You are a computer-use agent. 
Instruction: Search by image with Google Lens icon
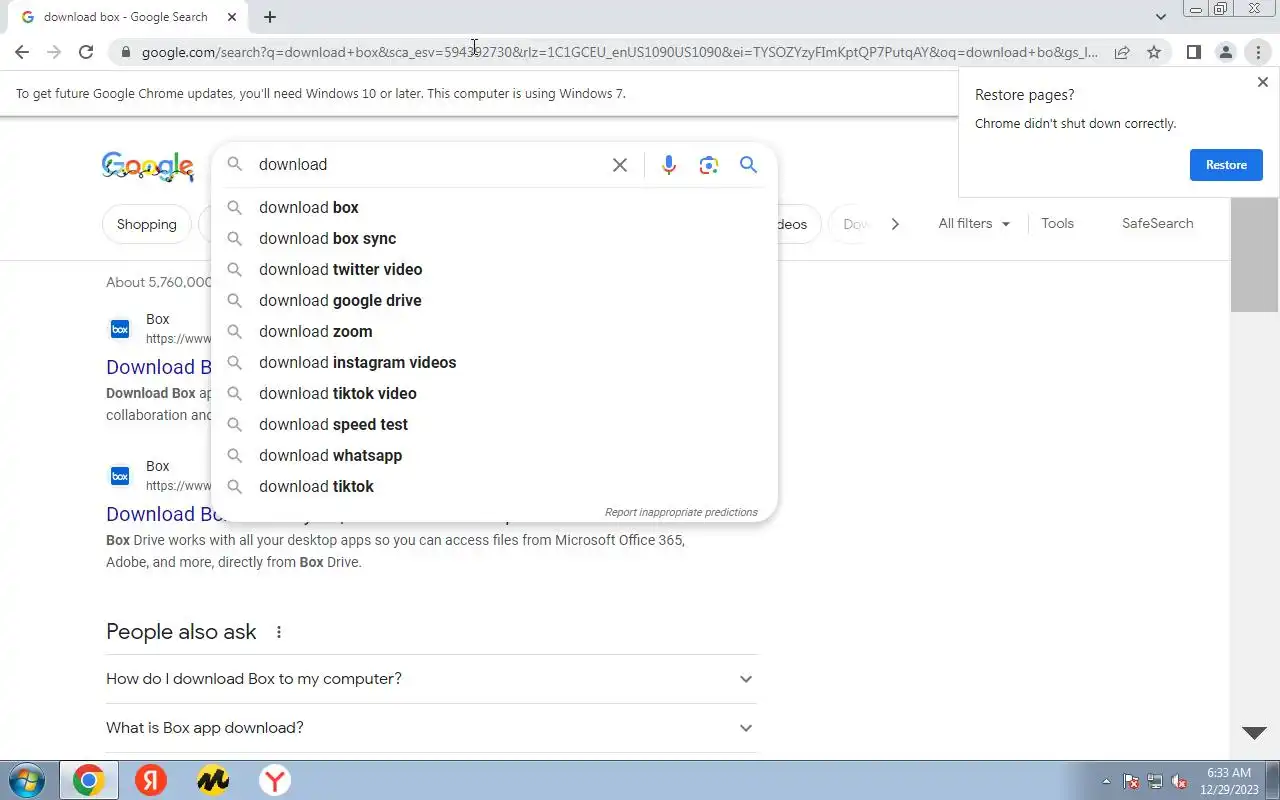(x=709, y=165)
